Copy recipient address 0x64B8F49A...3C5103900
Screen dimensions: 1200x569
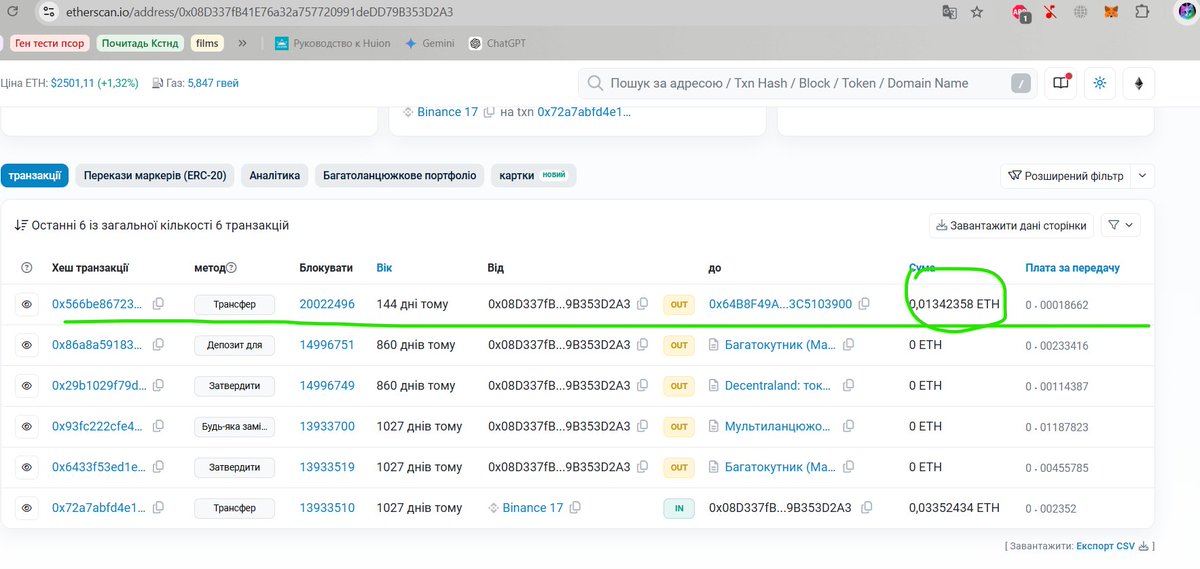click(x=864, y=304)
